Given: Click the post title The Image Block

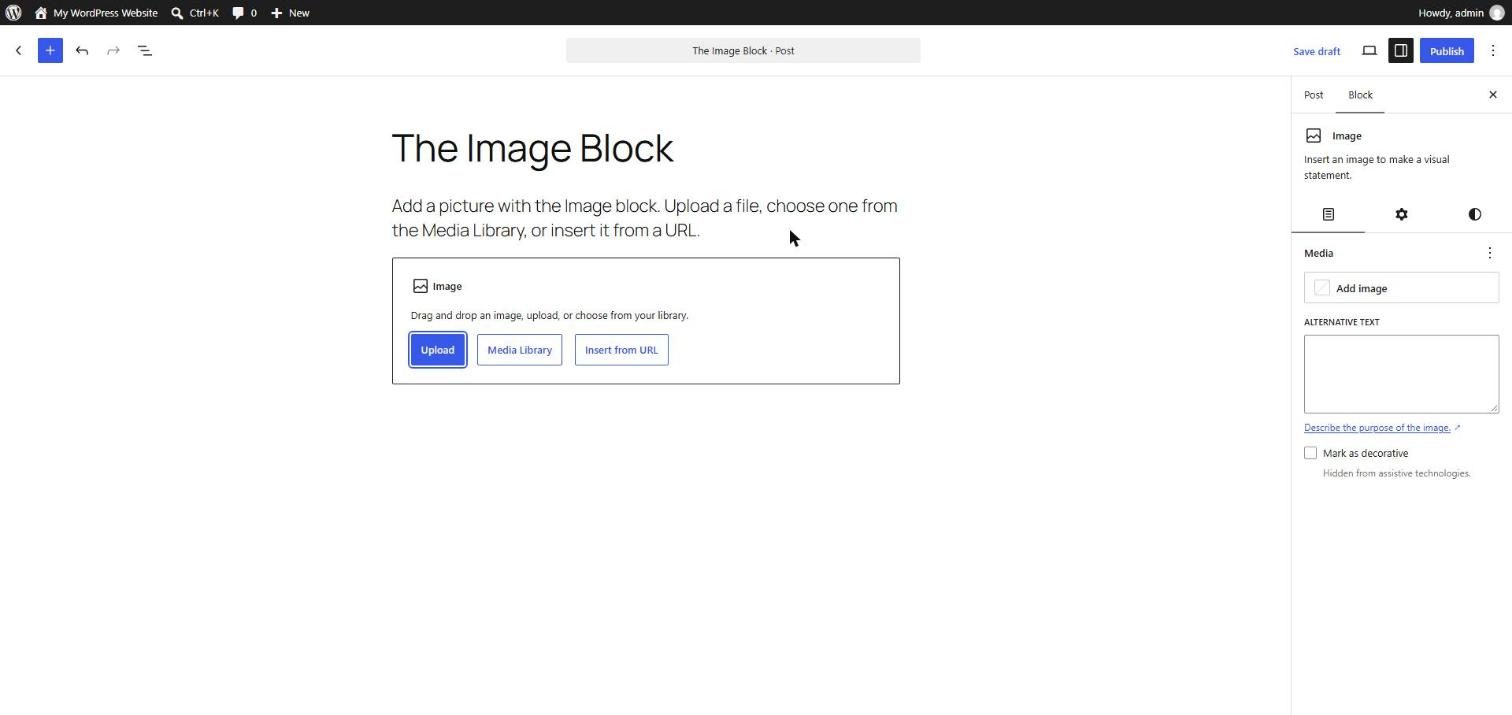Looking at the screenshot, I should click(x=533, y=148).
